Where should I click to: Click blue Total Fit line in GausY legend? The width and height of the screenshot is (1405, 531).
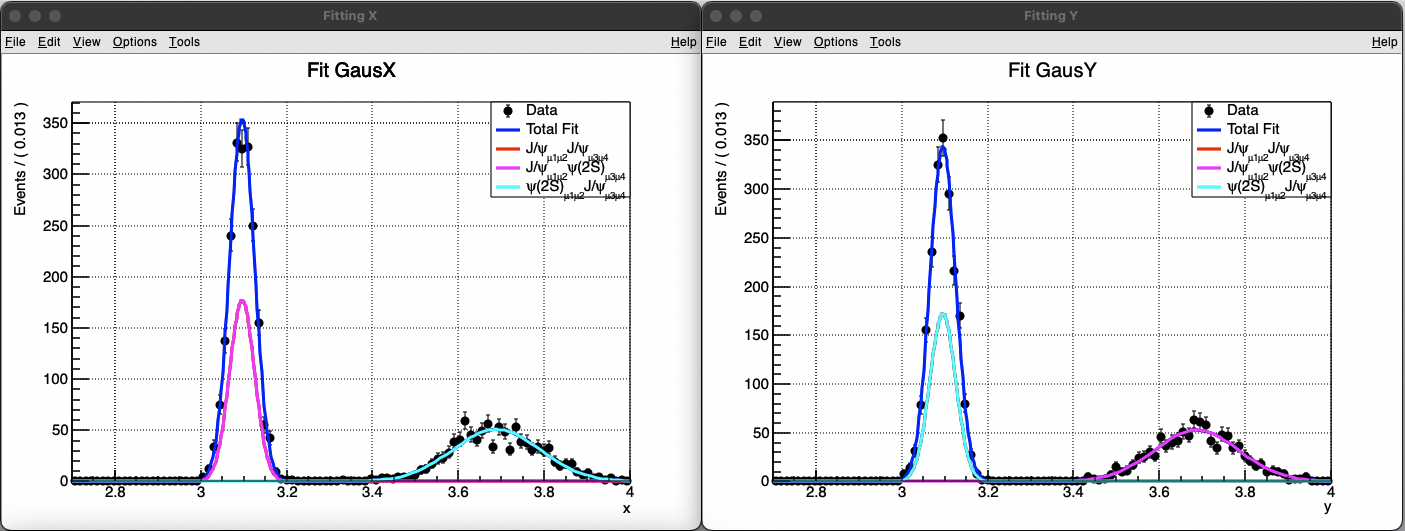pos(1209,129)
